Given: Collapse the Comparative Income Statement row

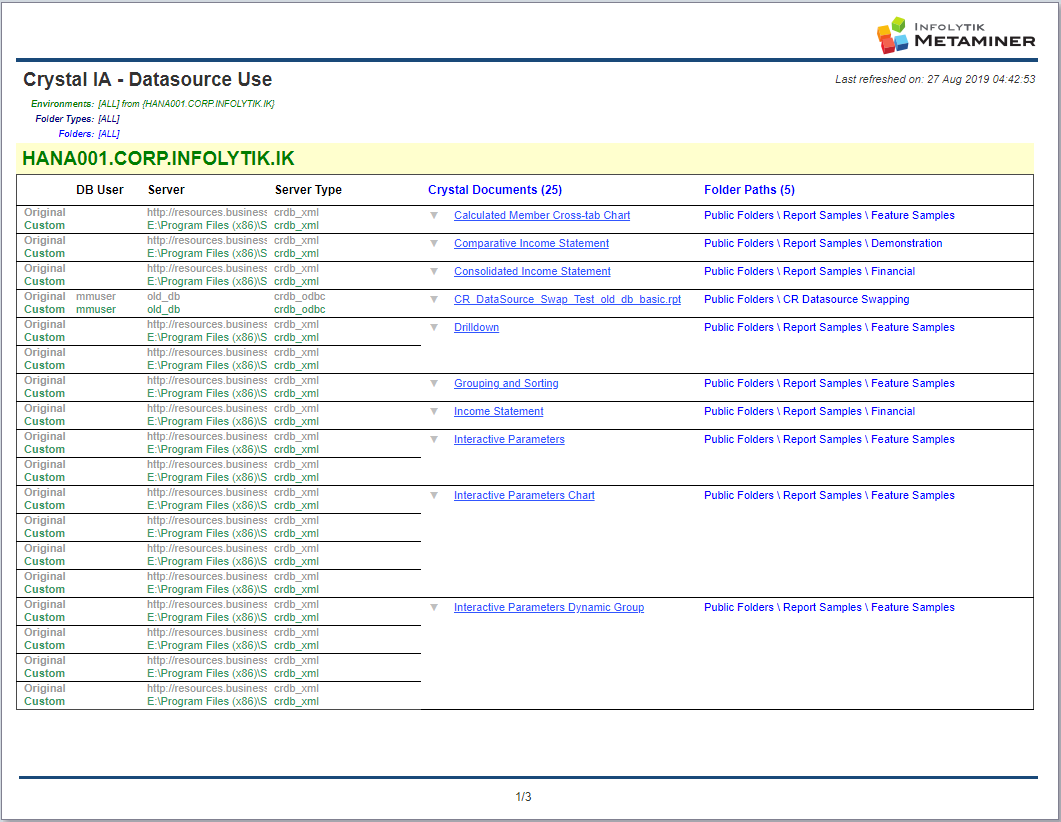Looking at the screenshot, I should pos(434,244).
